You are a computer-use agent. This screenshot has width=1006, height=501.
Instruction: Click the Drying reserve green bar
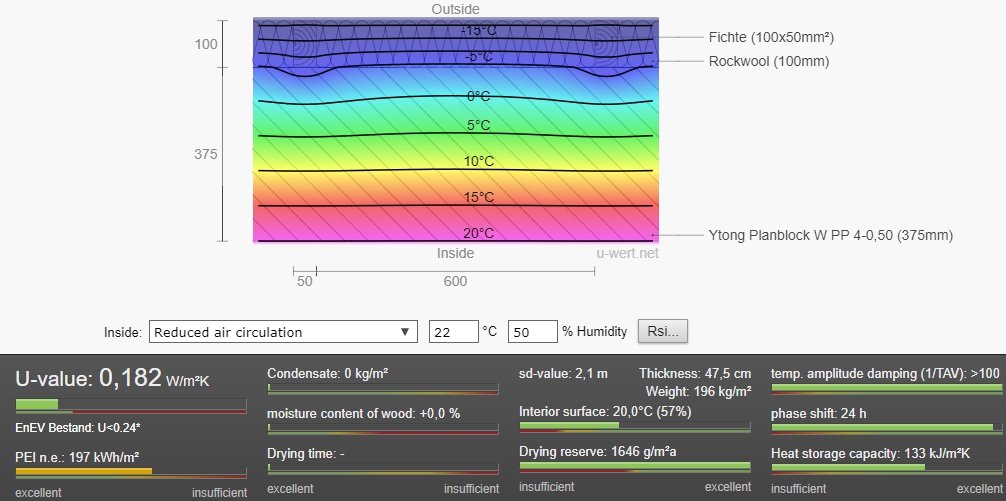coord(635,466)
